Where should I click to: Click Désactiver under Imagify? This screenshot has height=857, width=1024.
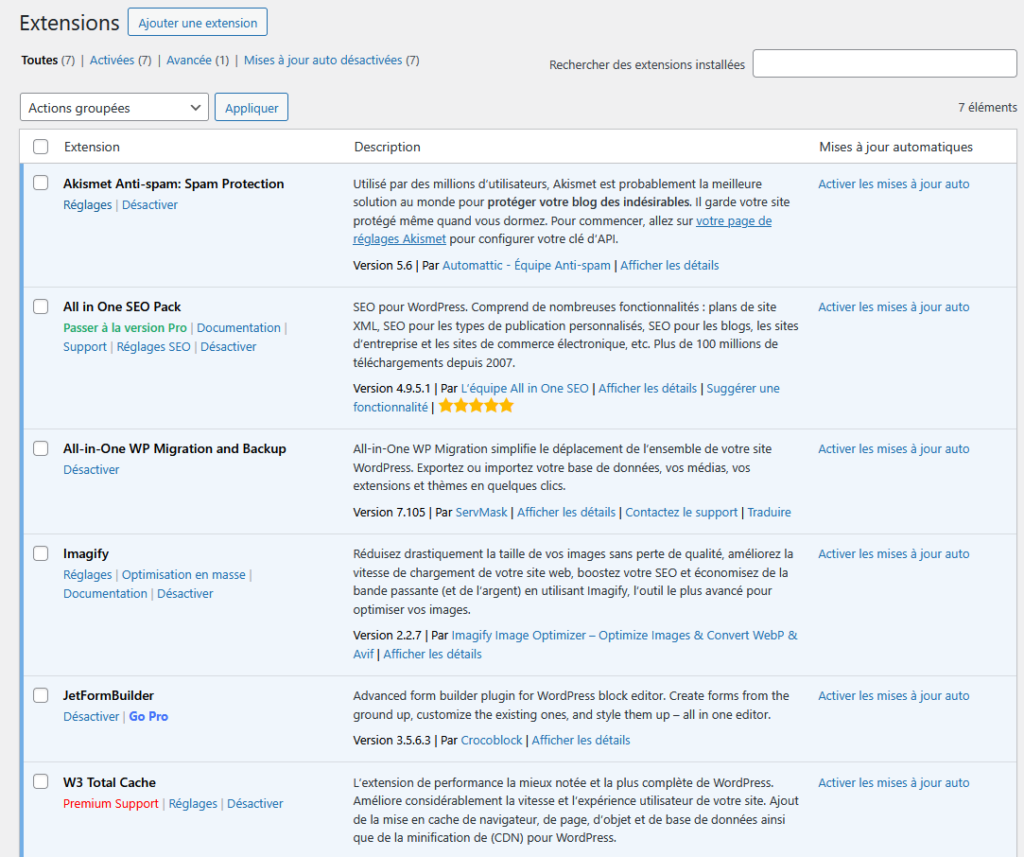coord(185,594)
